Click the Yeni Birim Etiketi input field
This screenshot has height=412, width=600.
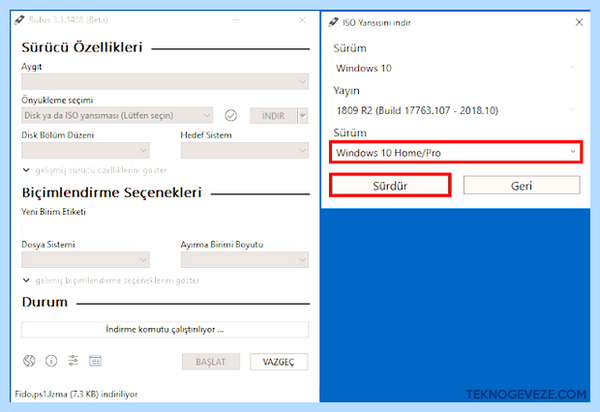(165, 227)
